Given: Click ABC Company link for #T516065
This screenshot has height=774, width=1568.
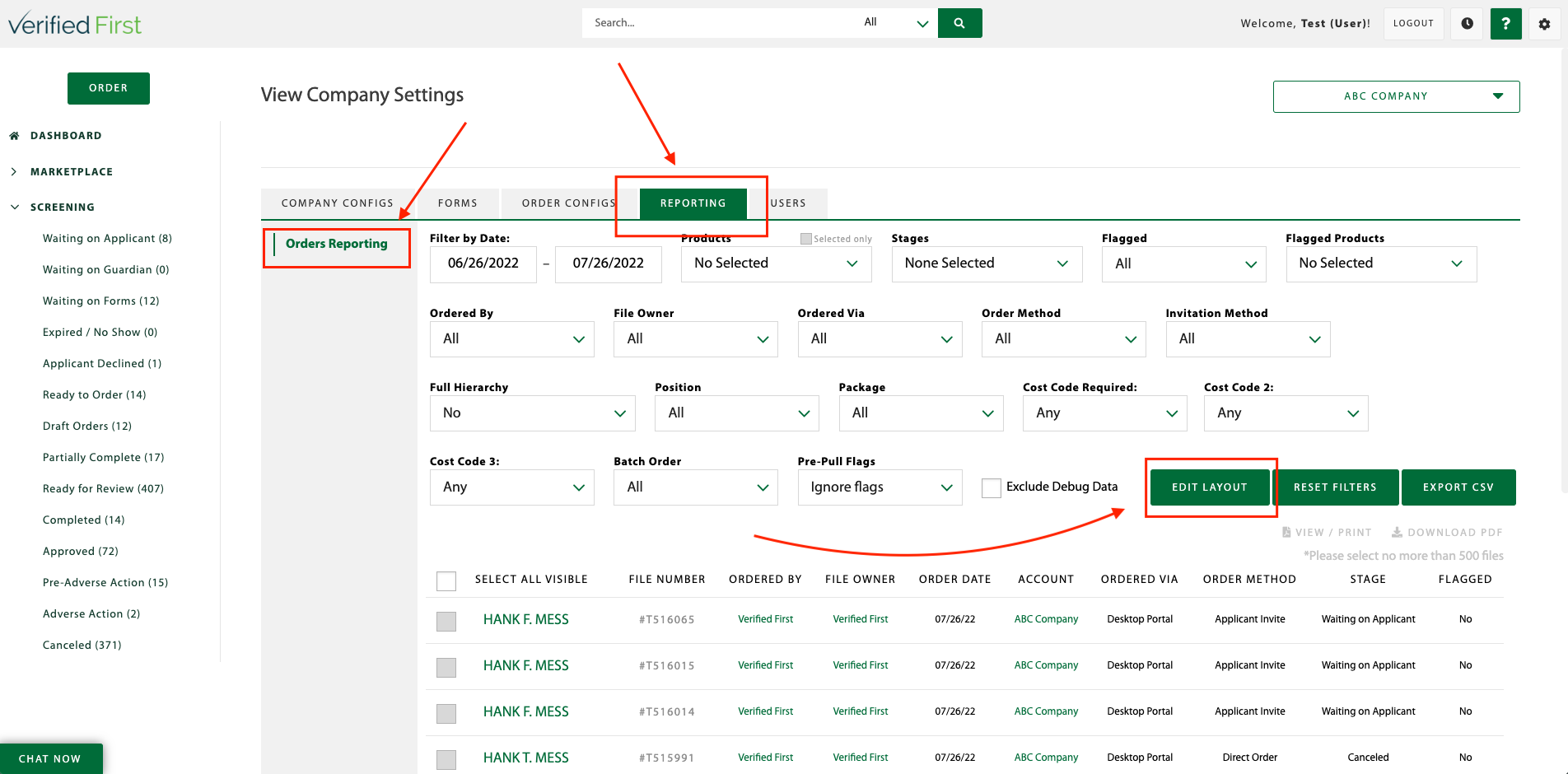Looking at the screenshot, I should [1046, 619].
